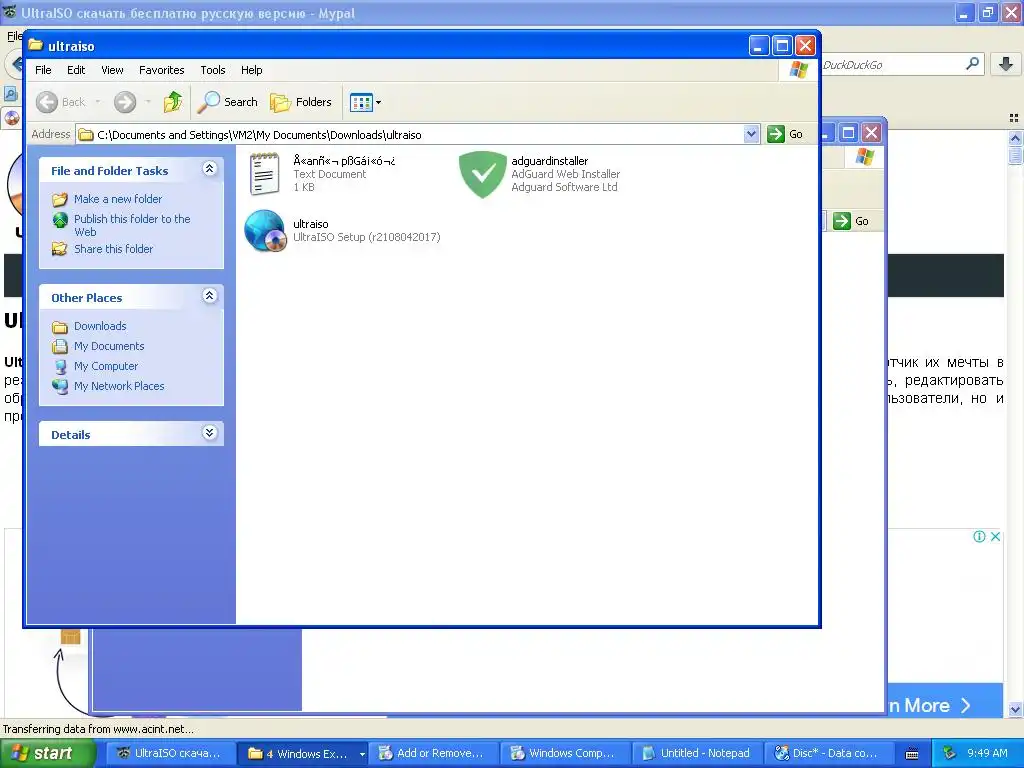Click Make a new folder

coord(118,199)
